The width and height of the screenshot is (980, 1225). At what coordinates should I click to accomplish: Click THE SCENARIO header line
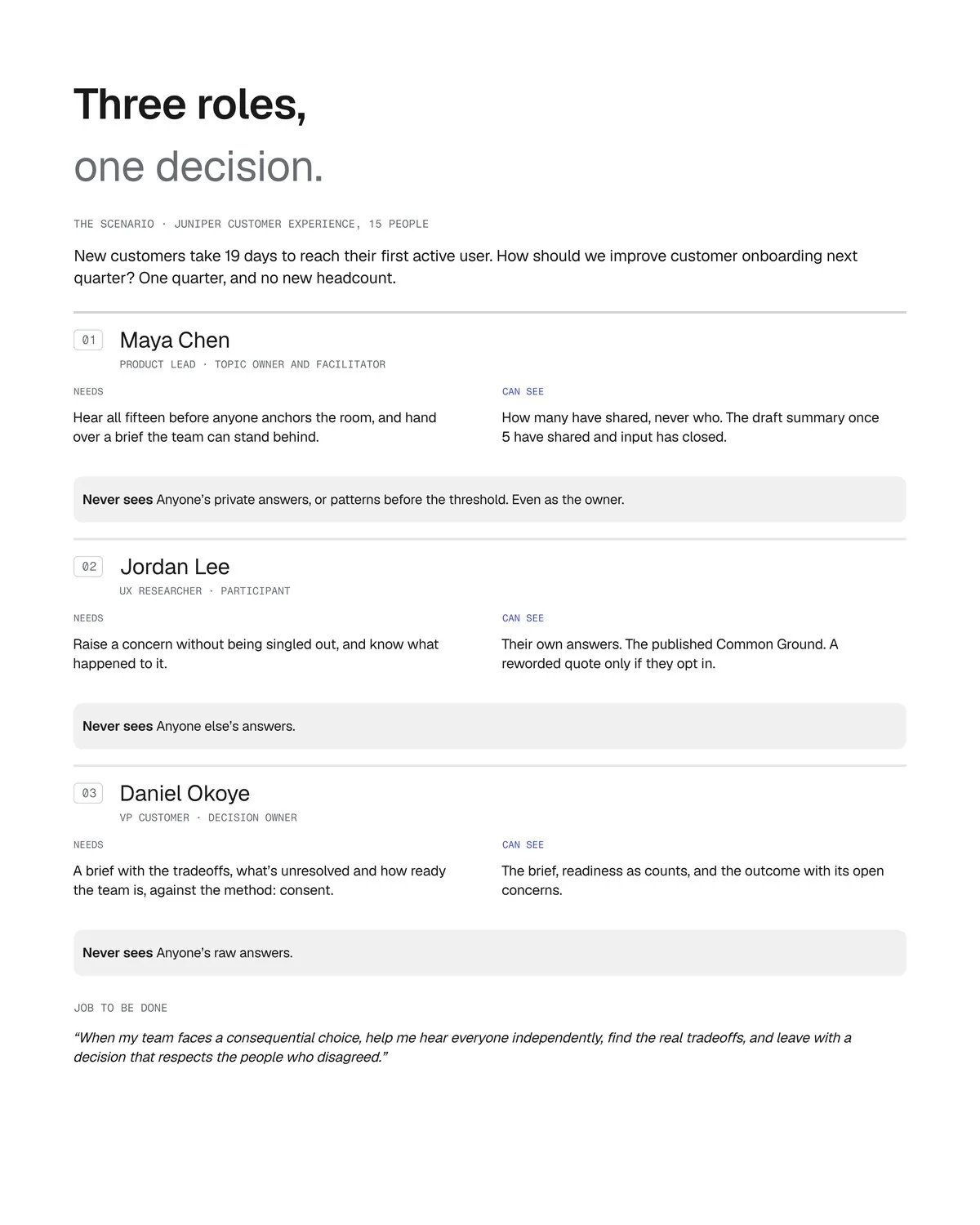(x=251, y=224)
